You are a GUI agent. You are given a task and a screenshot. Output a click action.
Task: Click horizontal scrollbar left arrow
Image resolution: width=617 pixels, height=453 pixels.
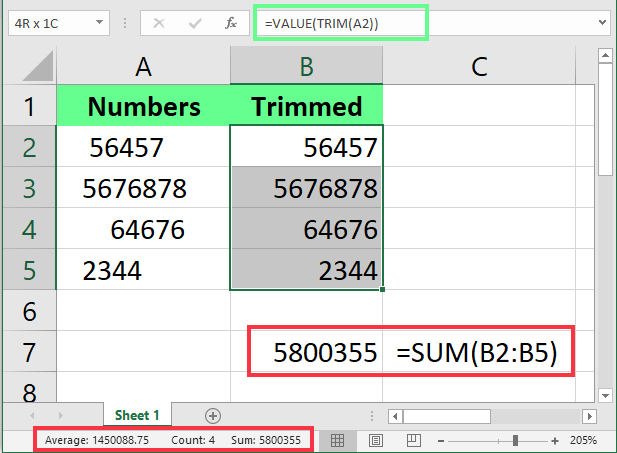tap(395, 416)
